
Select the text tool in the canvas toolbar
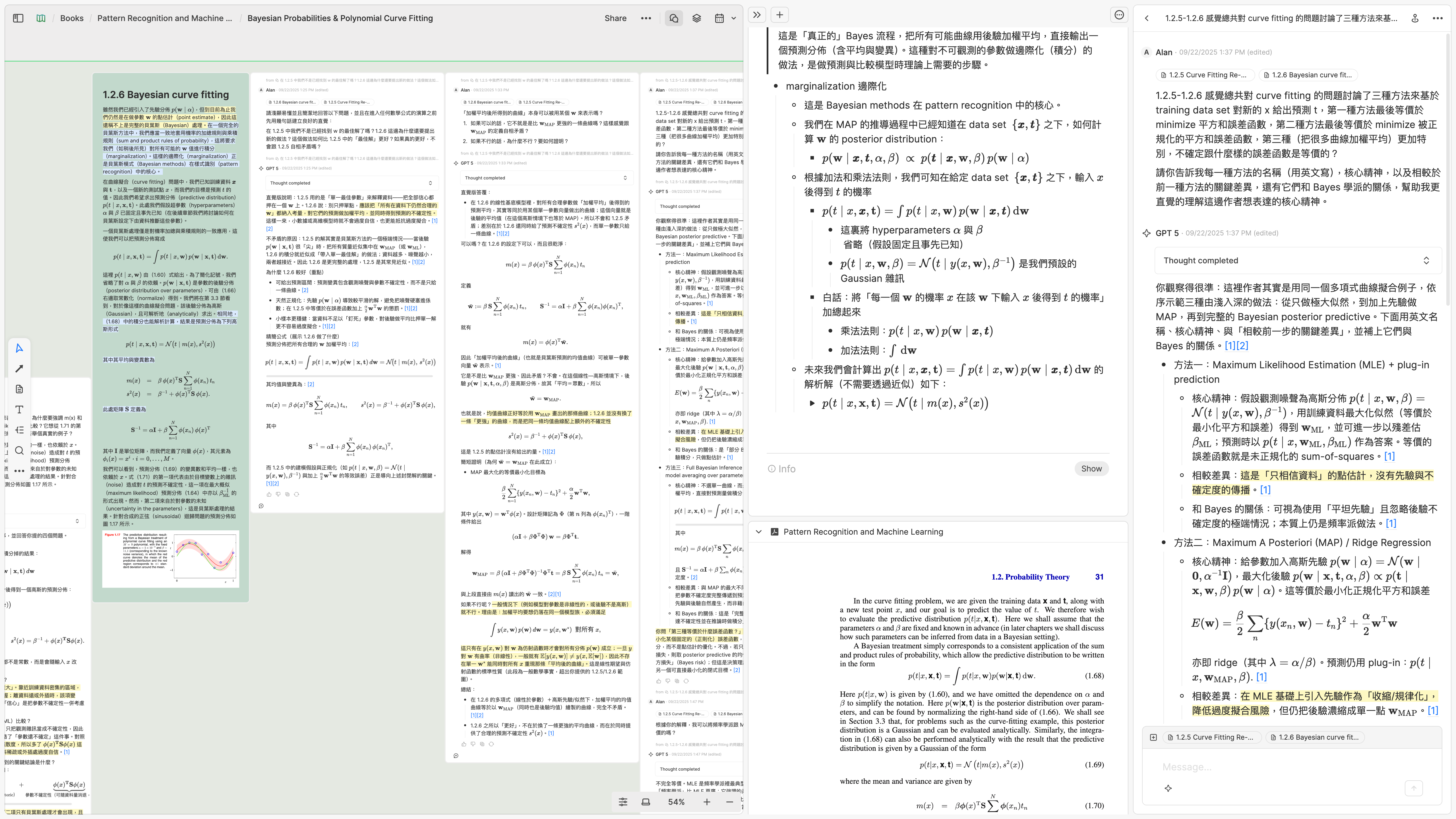point(19,409)
